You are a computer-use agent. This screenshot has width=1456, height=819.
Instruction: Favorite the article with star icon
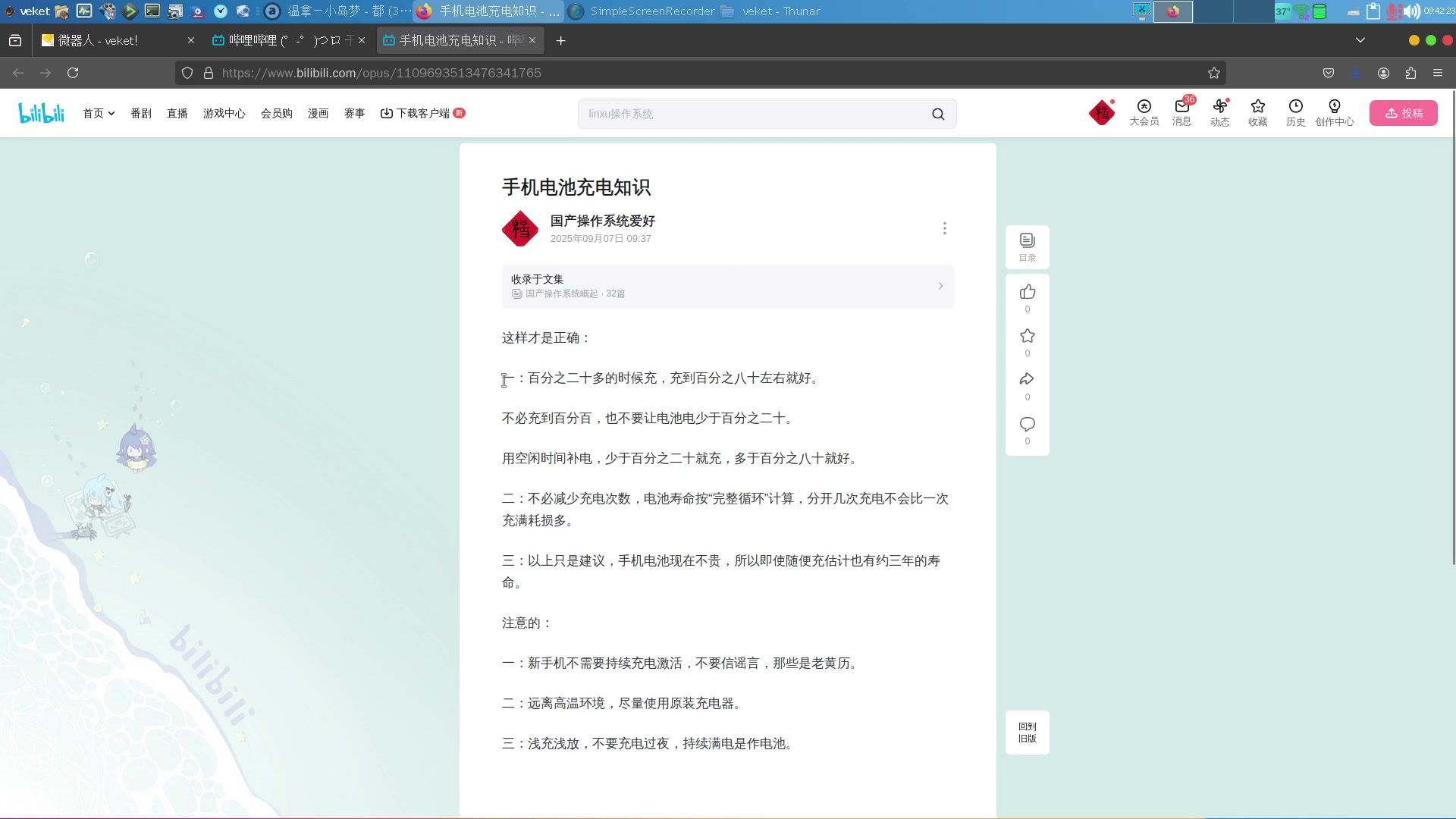tap(1027, 336)
